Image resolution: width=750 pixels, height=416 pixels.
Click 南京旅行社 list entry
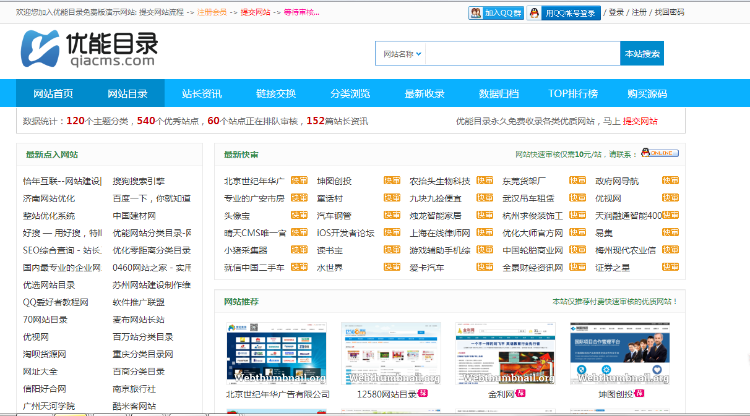point(134,389)
